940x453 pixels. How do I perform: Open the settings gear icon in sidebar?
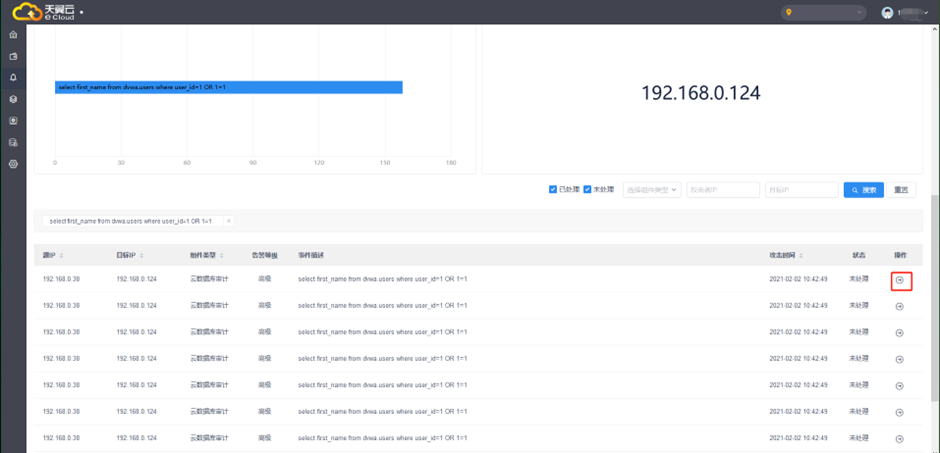coord(13,163)
